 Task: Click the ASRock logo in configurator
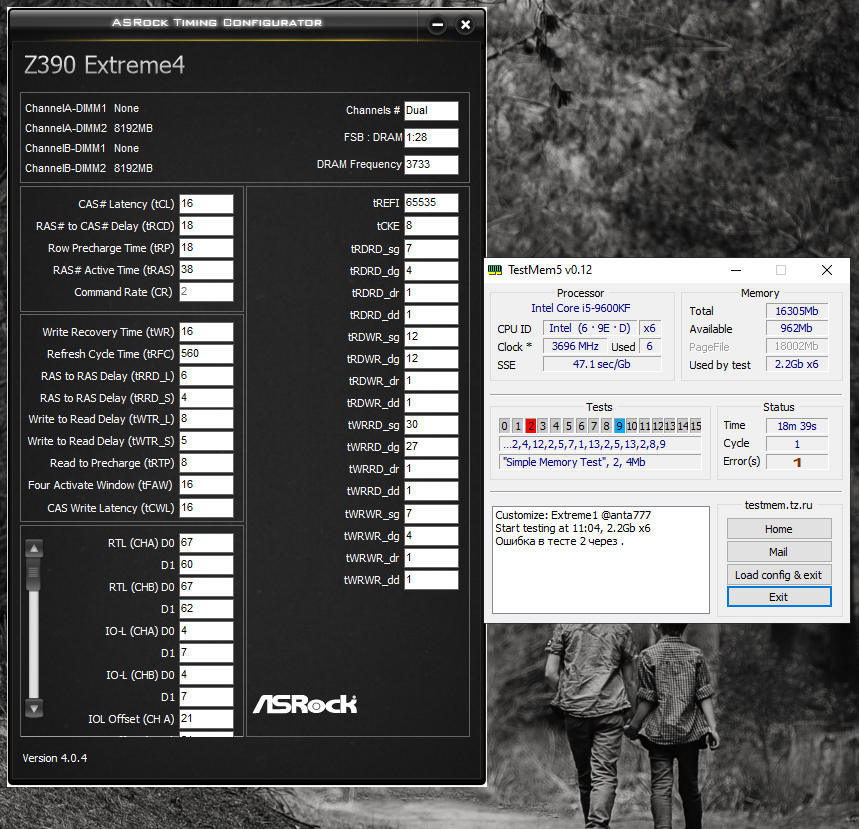coord(305,704)
